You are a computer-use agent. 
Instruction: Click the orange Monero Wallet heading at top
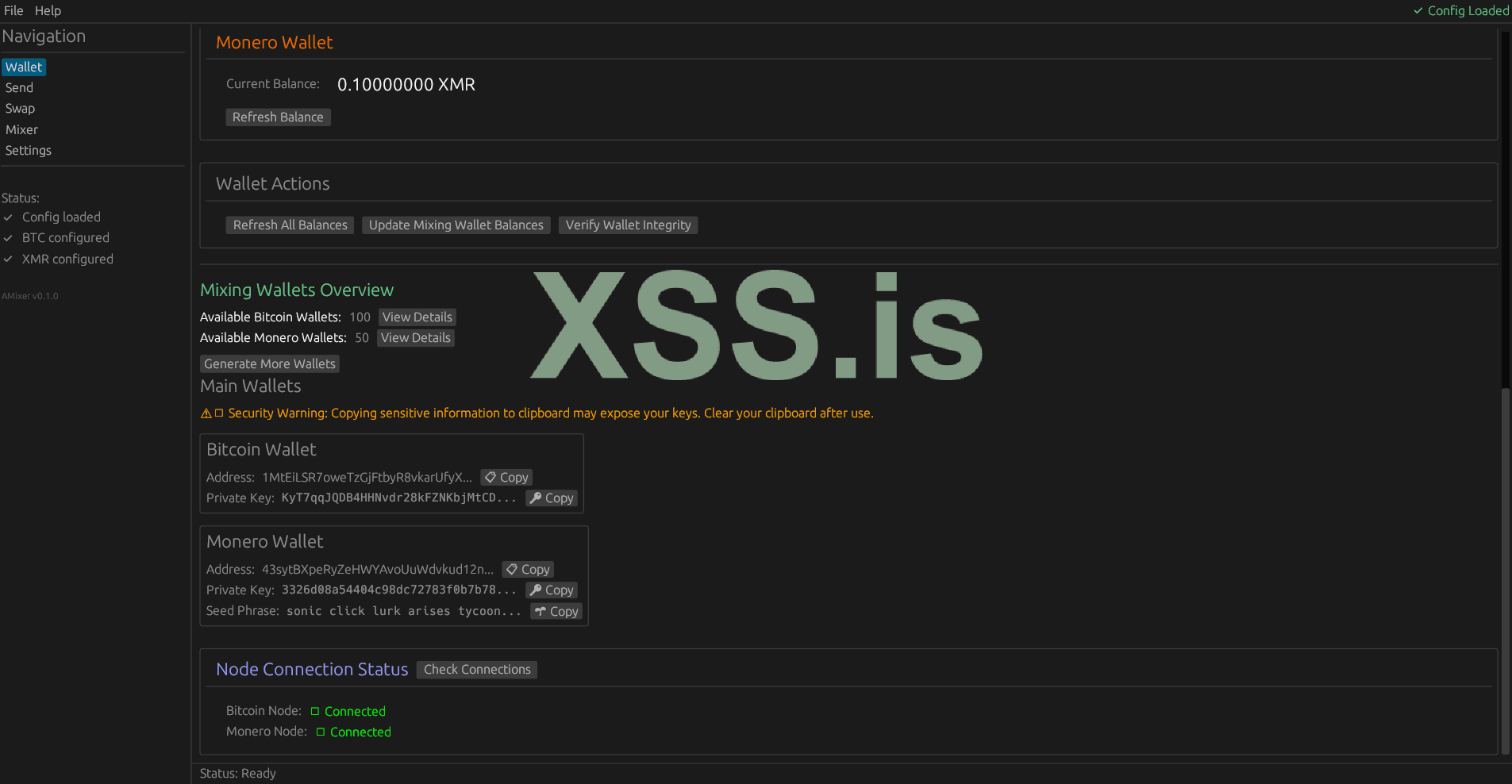274,42
